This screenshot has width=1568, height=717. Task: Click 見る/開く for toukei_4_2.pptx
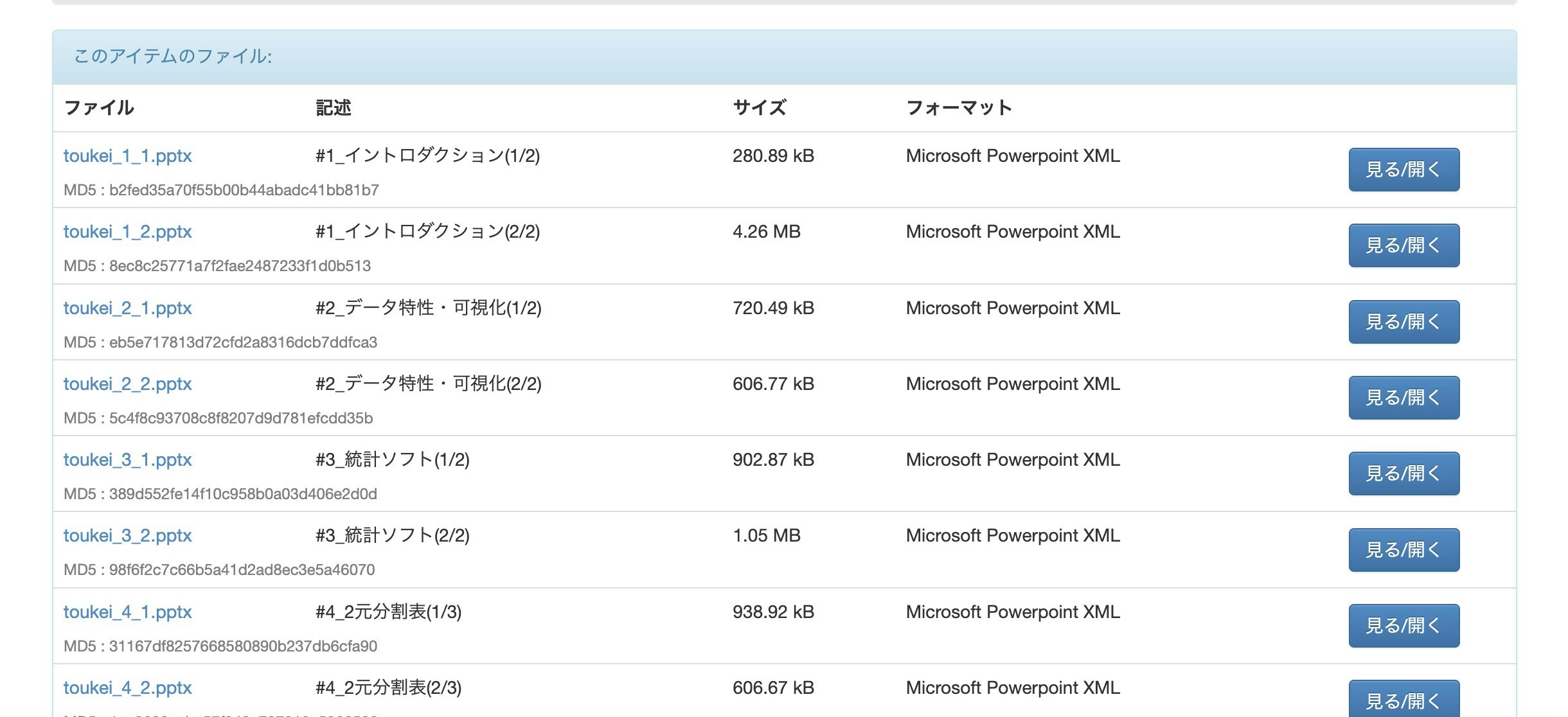1403,699
